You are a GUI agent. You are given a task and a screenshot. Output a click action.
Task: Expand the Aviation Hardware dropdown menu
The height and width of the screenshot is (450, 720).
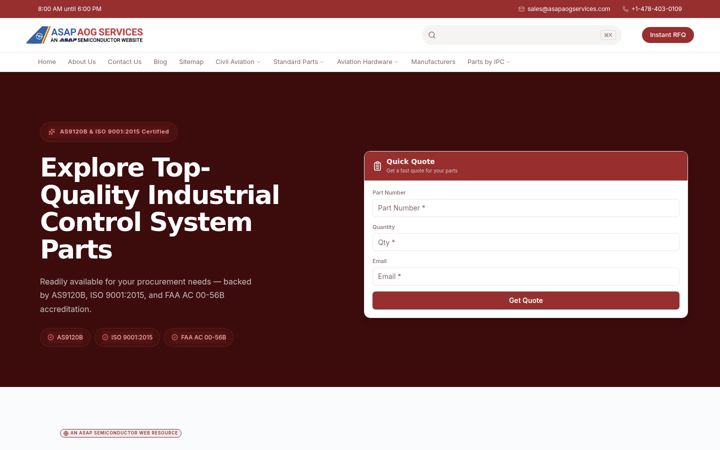tap(367, 62)
